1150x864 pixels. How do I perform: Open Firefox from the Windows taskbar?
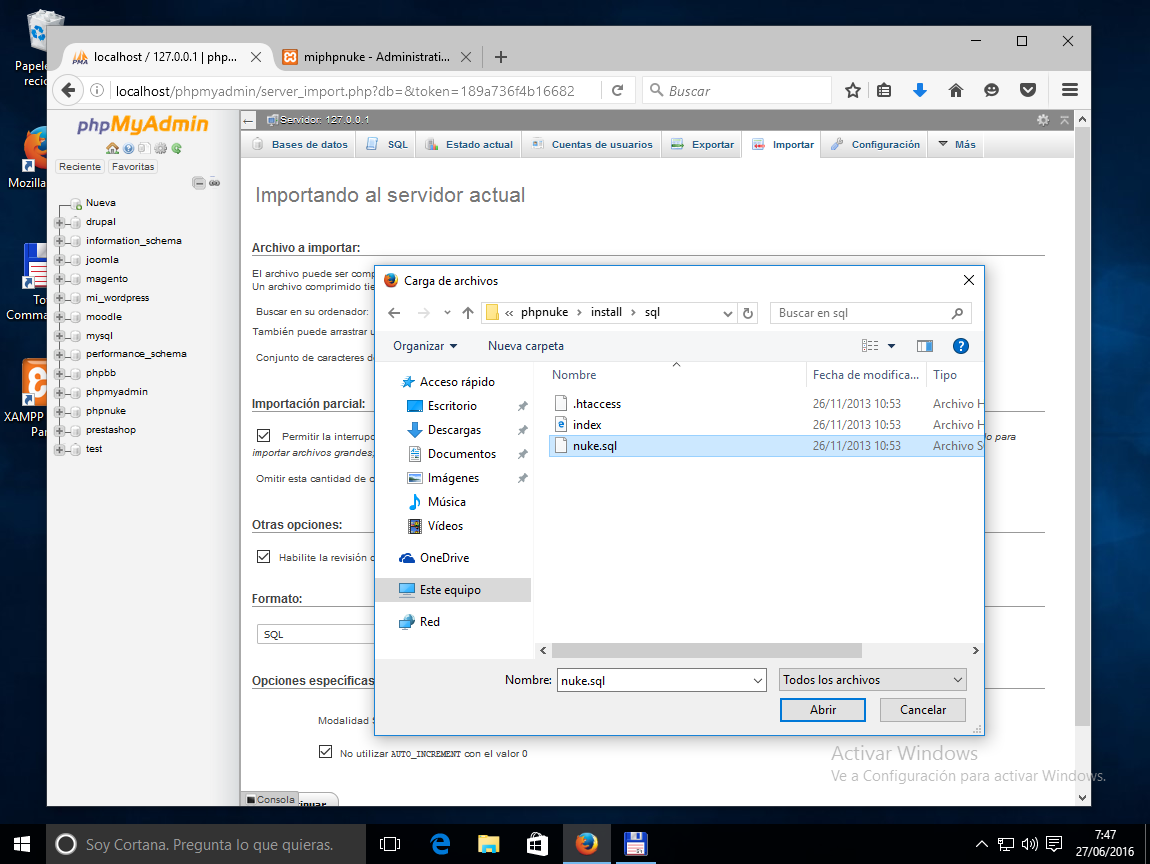(586, 844)
